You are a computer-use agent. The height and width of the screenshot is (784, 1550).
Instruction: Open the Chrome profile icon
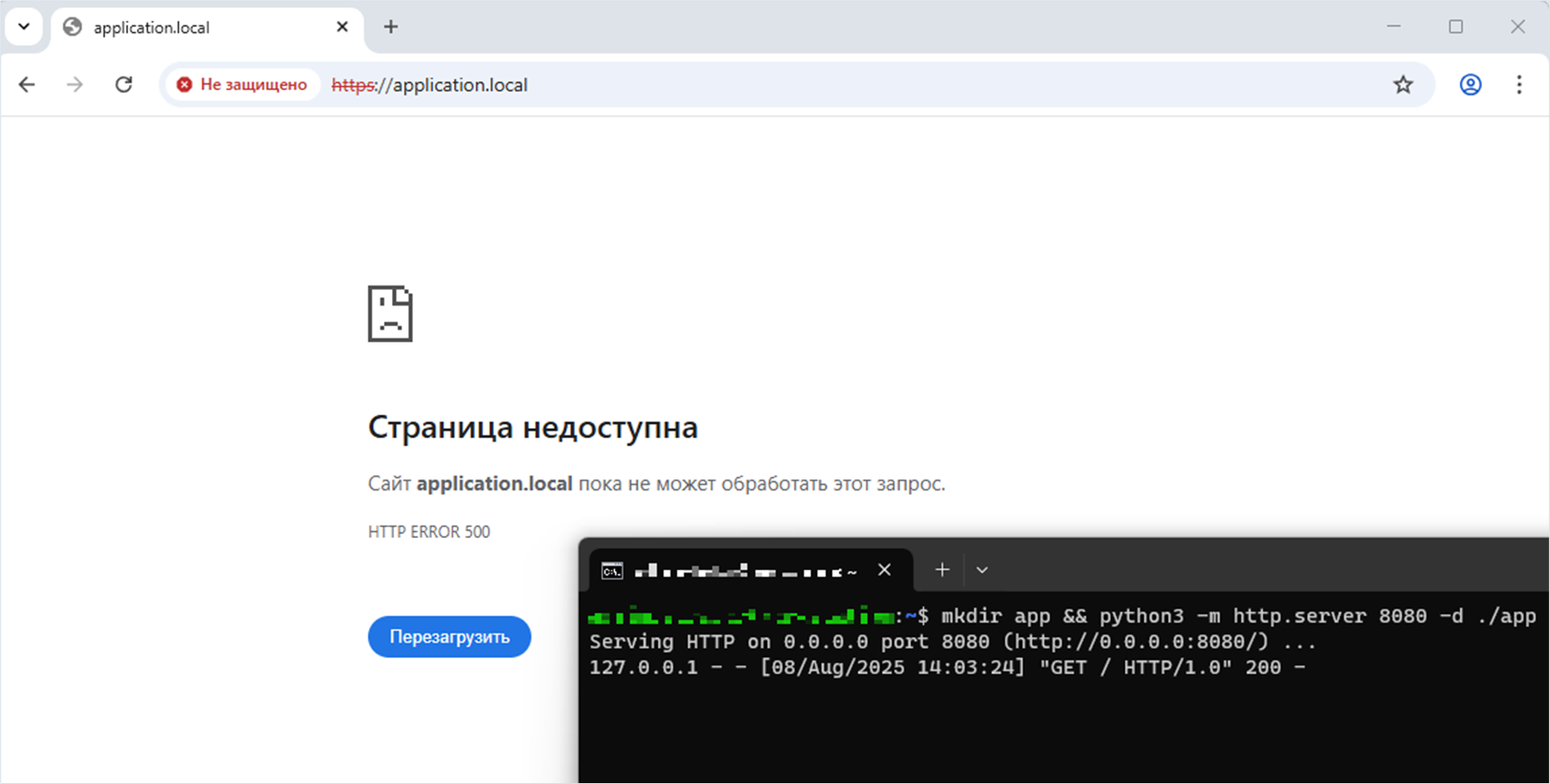point(1471,85)
